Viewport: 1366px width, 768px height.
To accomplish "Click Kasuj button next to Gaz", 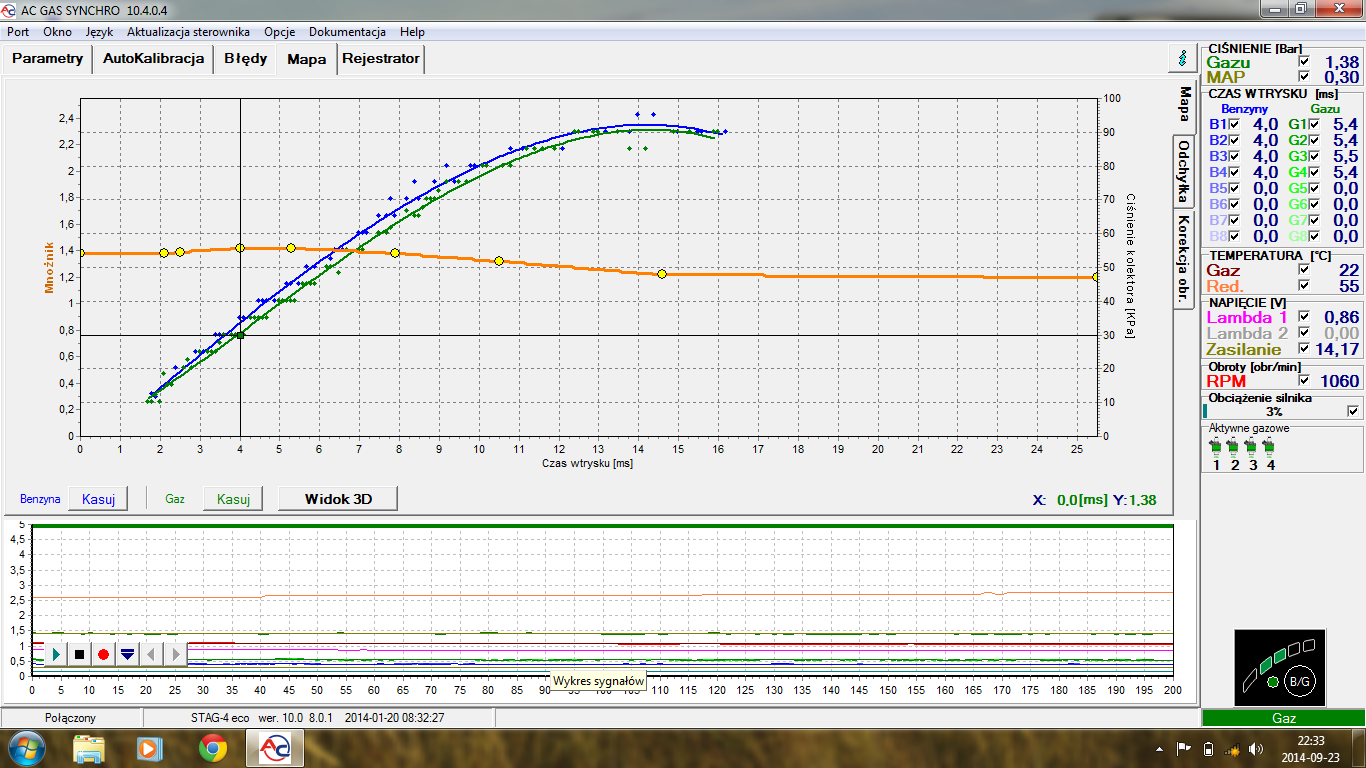I will 233,498.
